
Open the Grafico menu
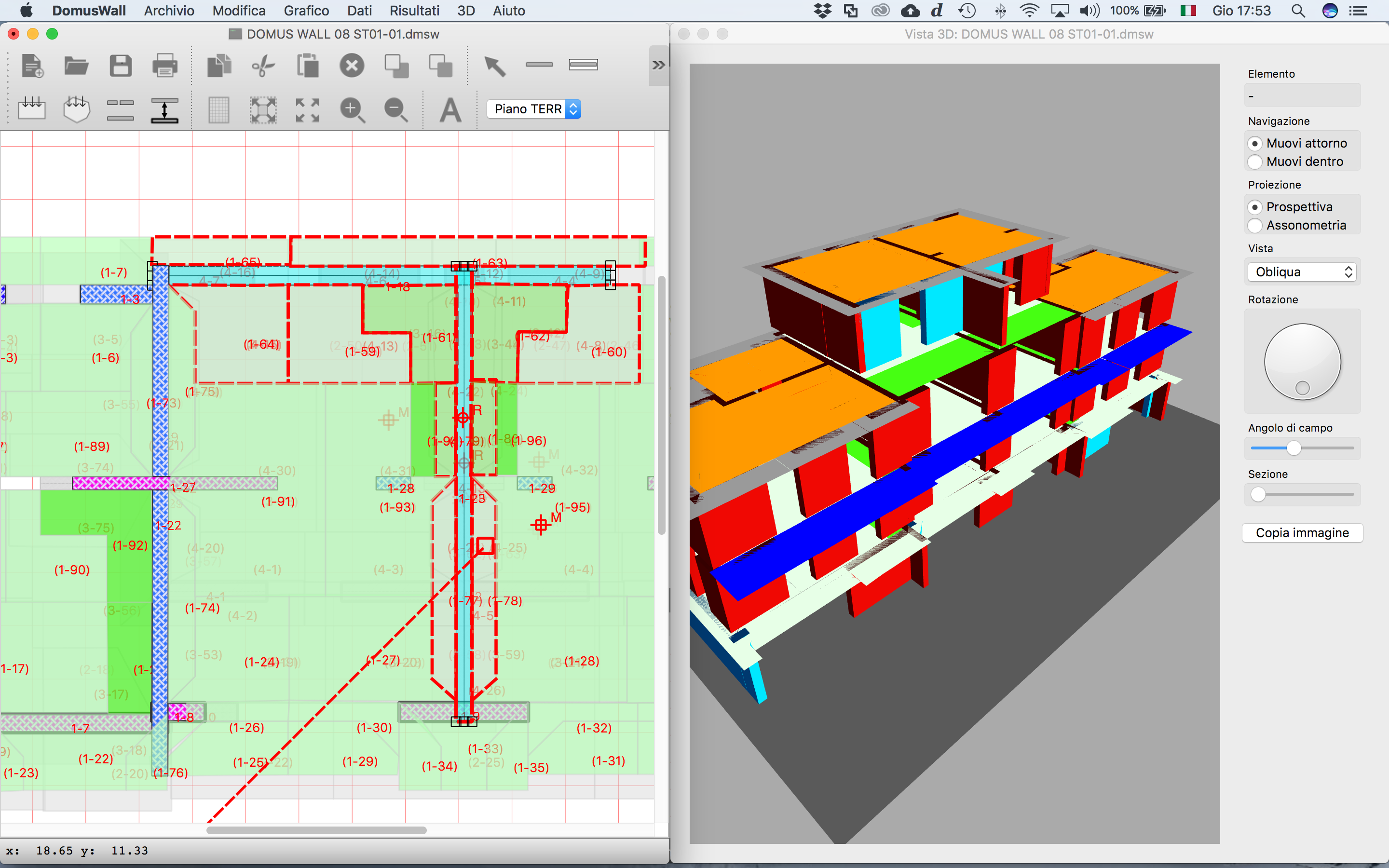click(306, 10)
